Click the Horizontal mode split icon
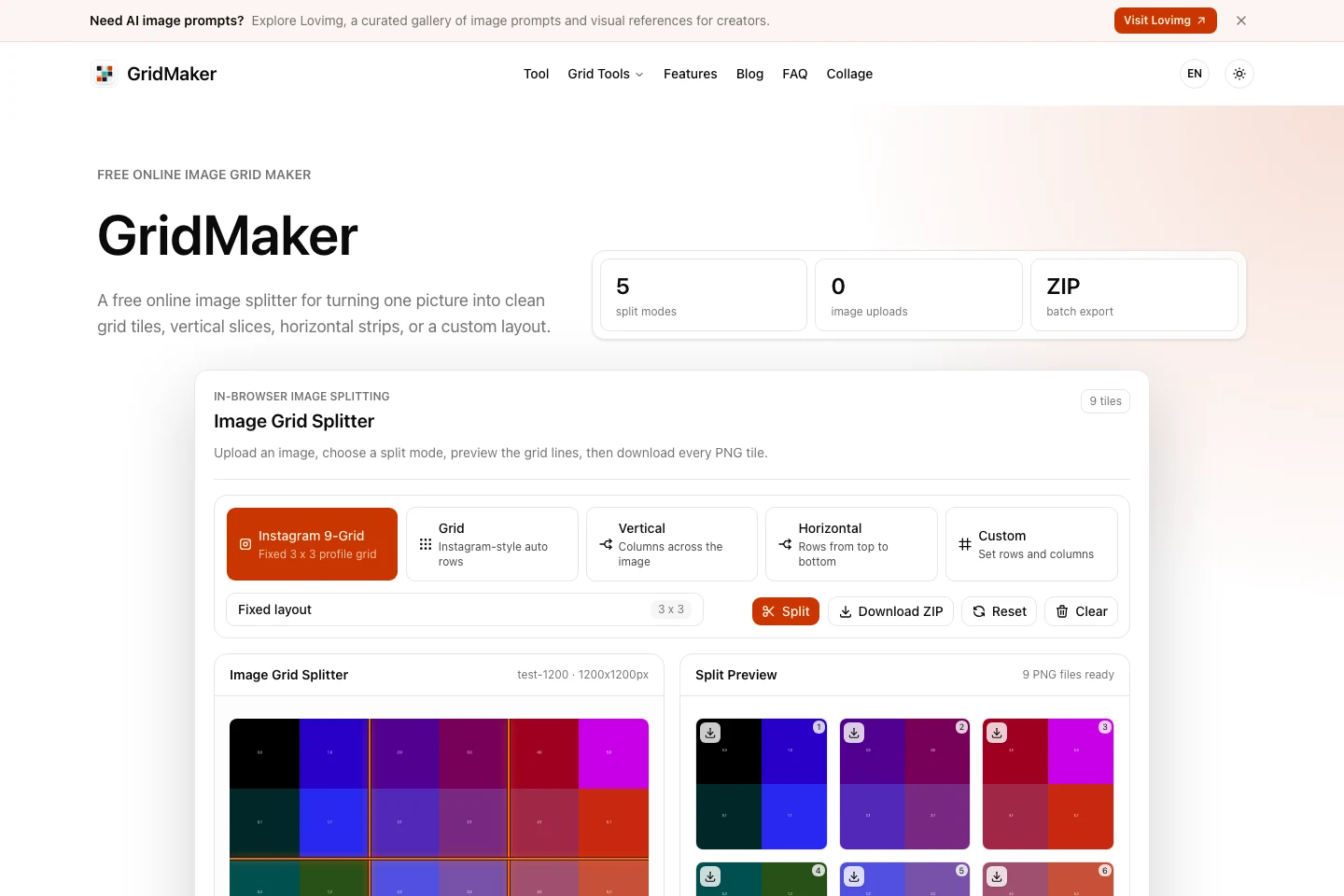The height and width of the screenshot is (896, 1344). (785, 544)
